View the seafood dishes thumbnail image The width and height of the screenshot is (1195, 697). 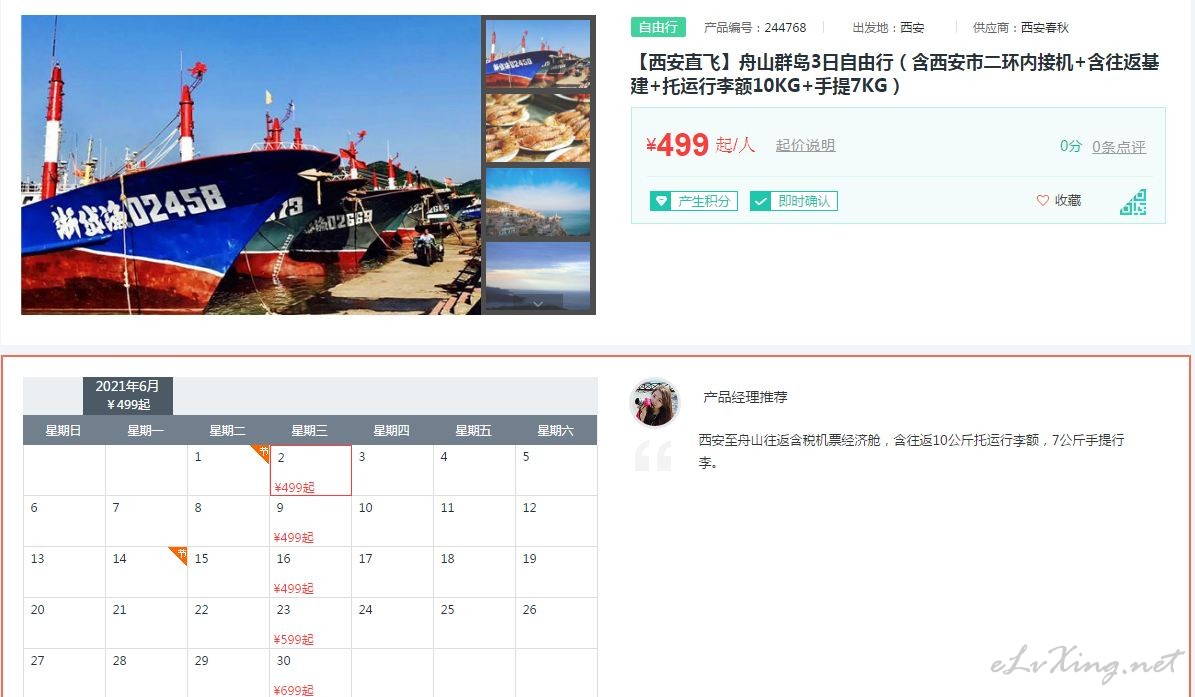[x=538, y=128]
